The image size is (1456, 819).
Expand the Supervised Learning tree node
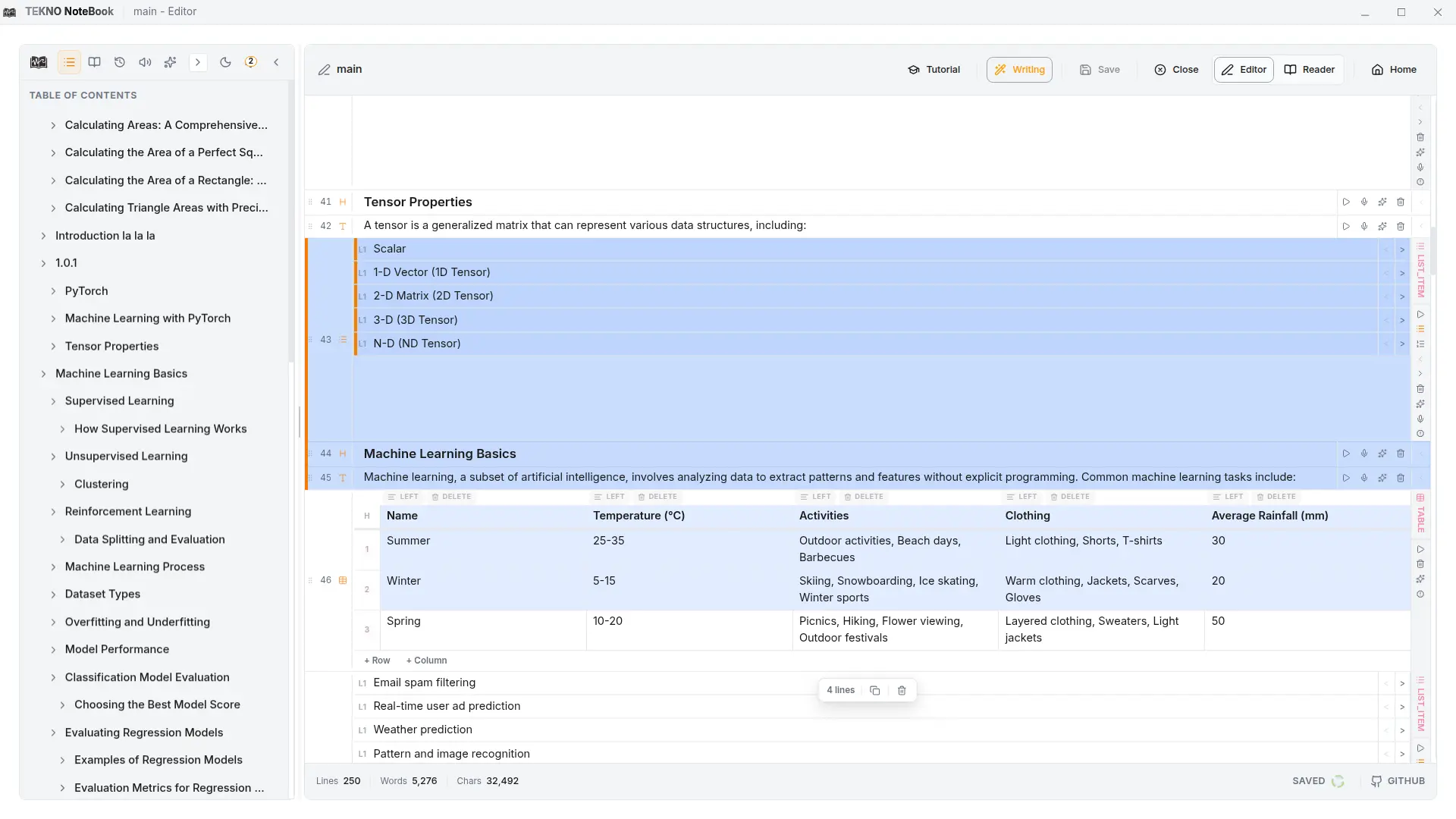[x=53, y=401]
